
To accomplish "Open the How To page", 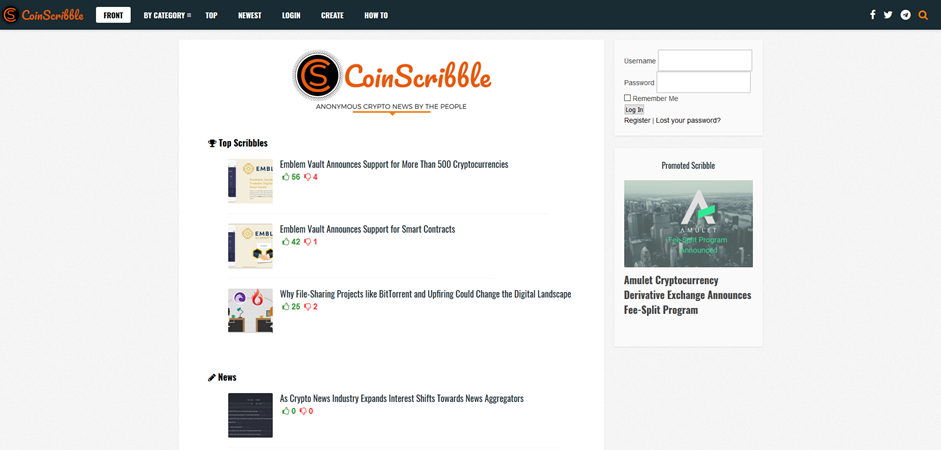I will (376, 15).
